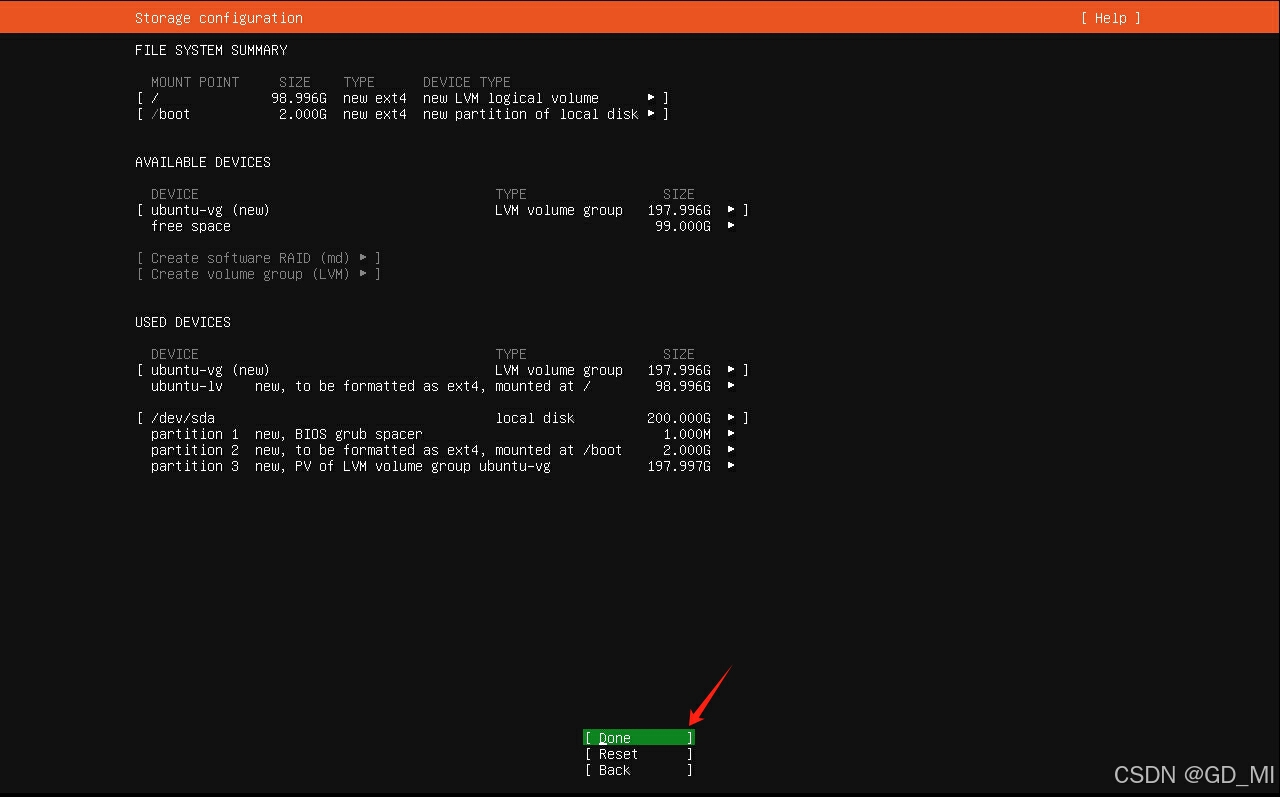The image size is (1280, 797).
Task: Click the USED DEVICES heading
Action: pos(183,322)
